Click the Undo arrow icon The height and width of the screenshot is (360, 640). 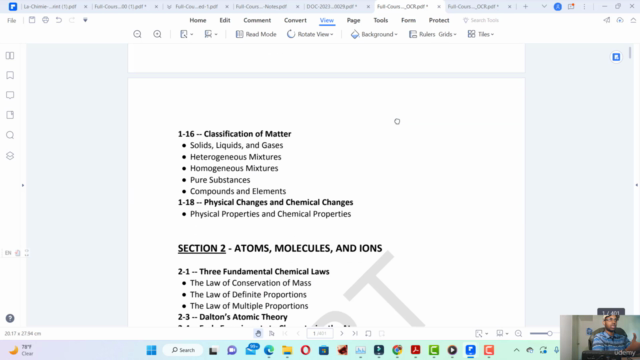click(59, 20)
